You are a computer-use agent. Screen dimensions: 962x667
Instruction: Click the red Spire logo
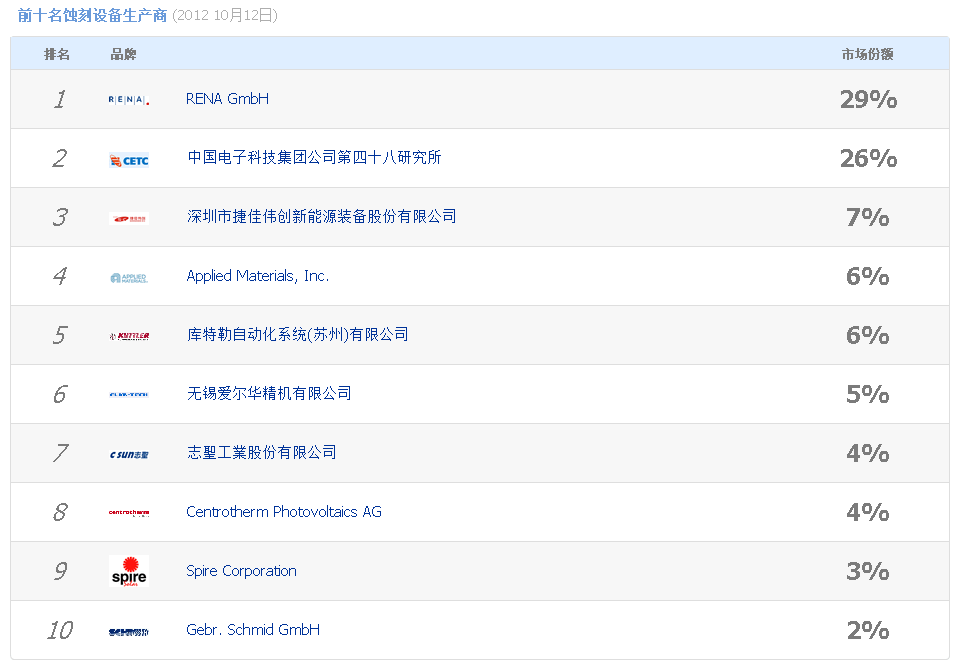(128, 571)
